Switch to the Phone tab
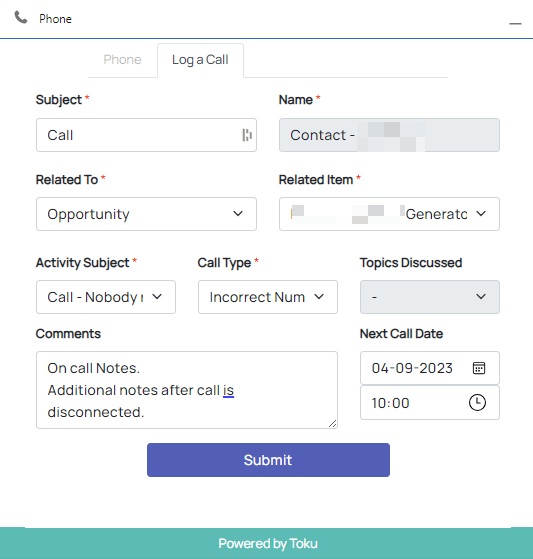 [122, 60]
